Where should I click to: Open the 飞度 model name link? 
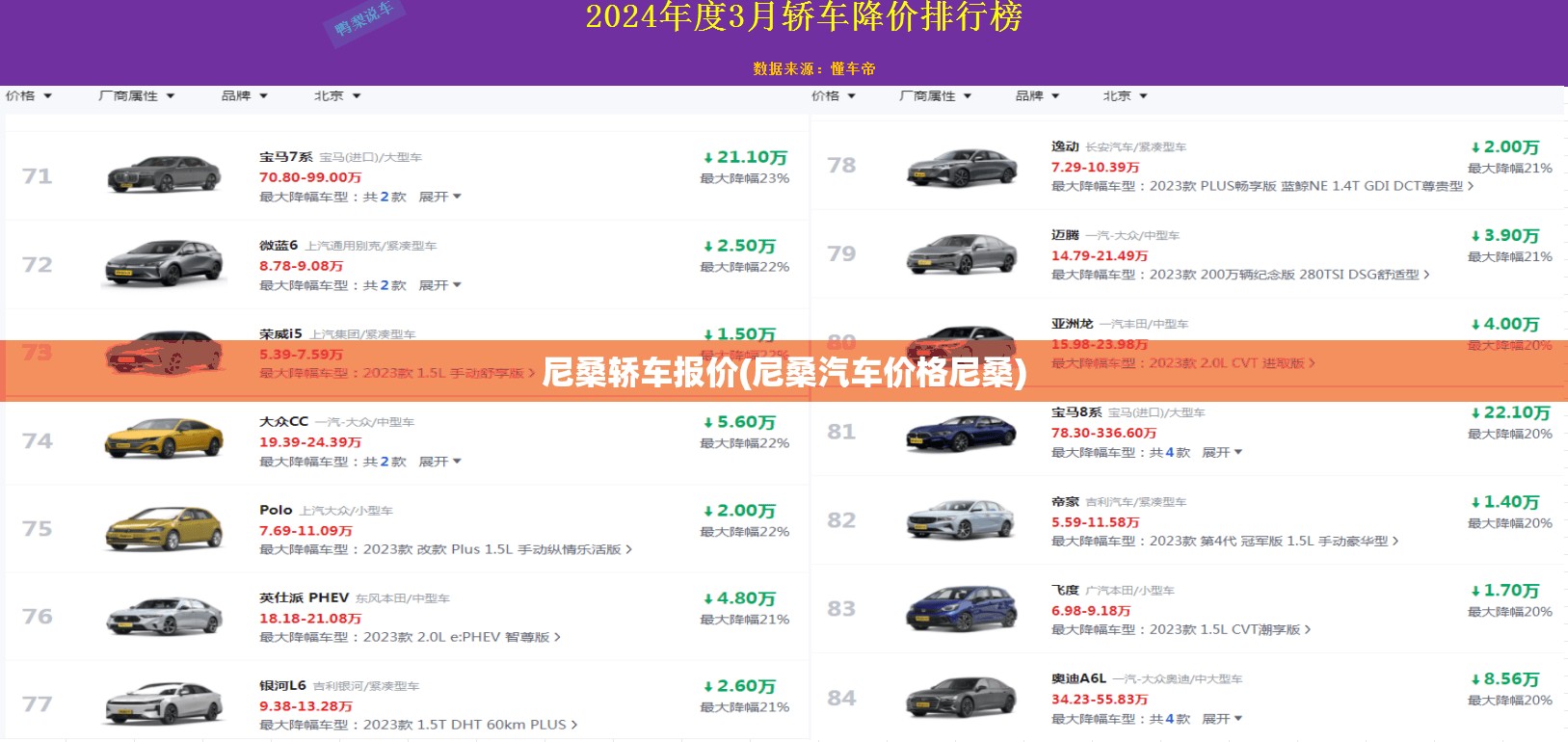tap(1065, 591)
